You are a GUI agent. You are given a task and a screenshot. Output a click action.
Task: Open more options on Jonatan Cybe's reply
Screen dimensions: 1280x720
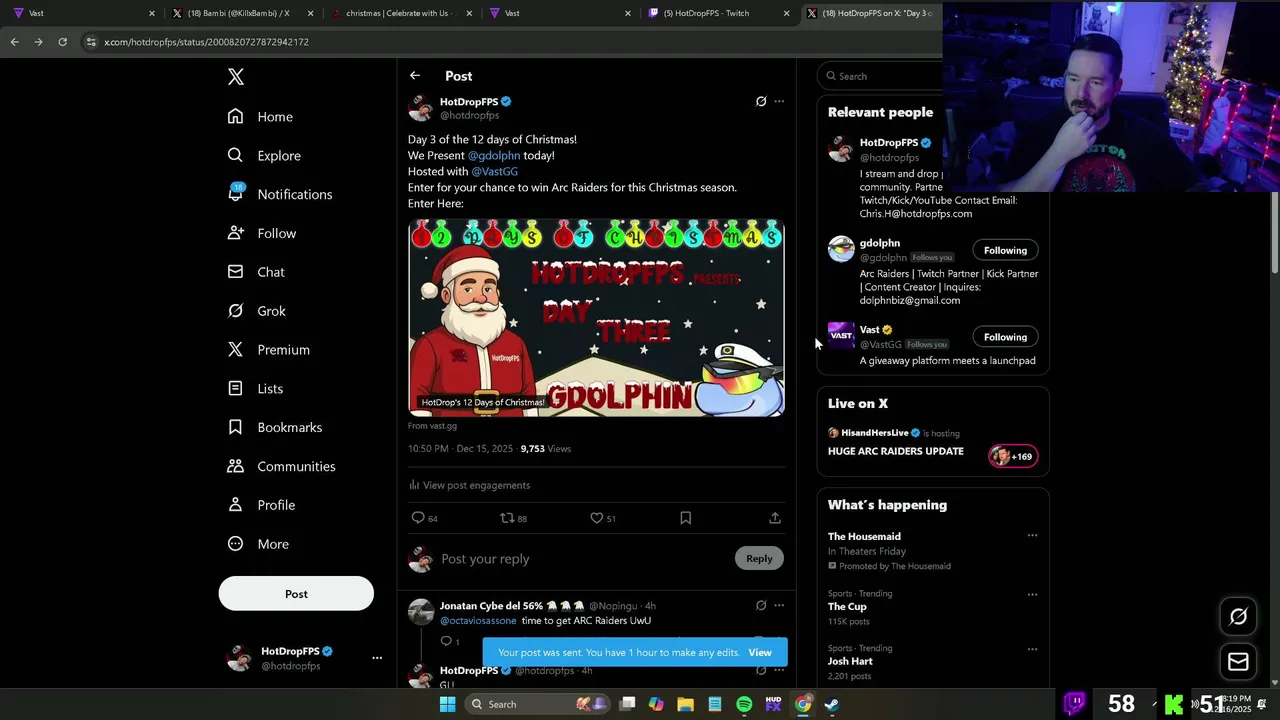point(779,605)
